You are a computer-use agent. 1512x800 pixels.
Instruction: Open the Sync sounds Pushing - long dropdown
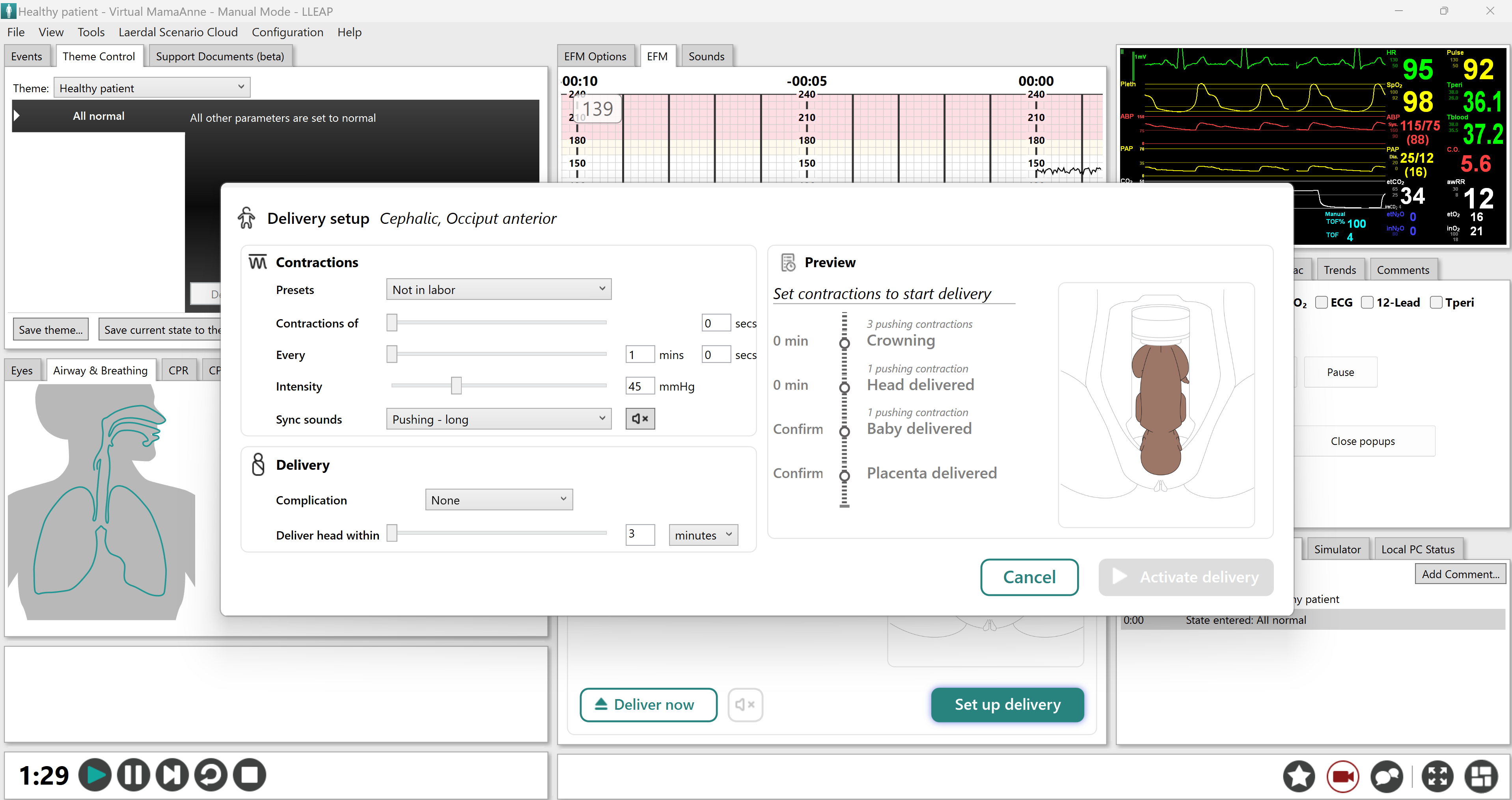498,419
